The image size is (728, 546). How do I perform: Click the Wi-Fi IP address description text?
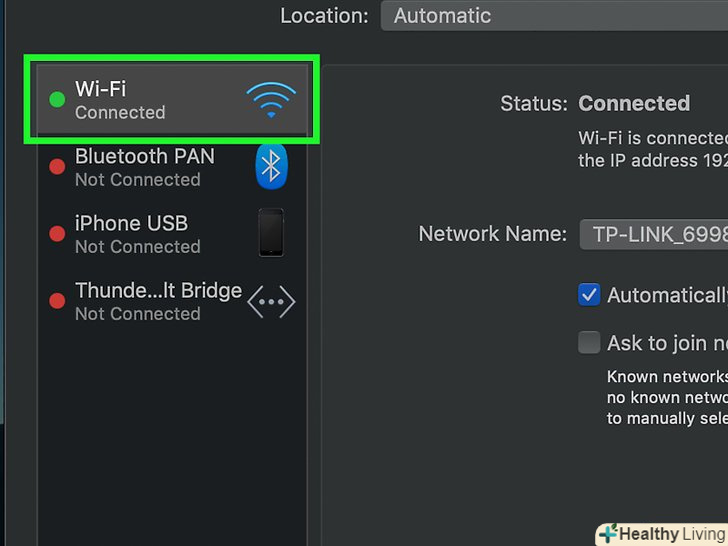[x=652, y=148]
